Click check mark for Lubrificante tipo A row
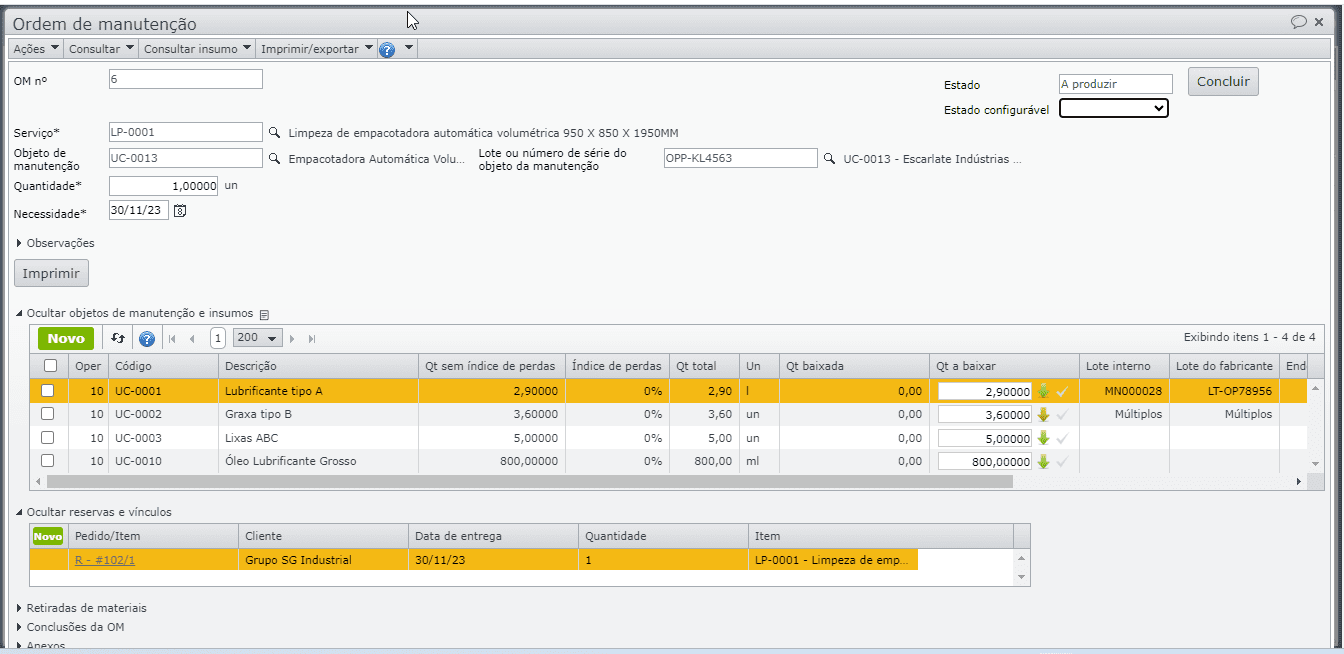Viewport: 1344px width, 654px height. 1062,391
